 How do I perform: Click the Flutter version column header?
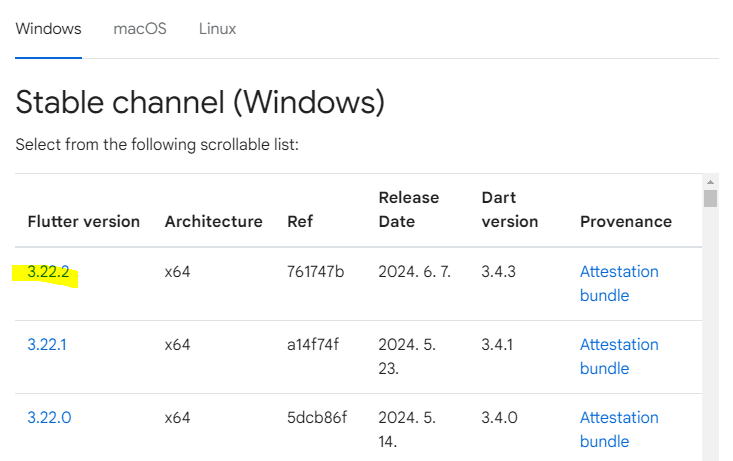84,221
